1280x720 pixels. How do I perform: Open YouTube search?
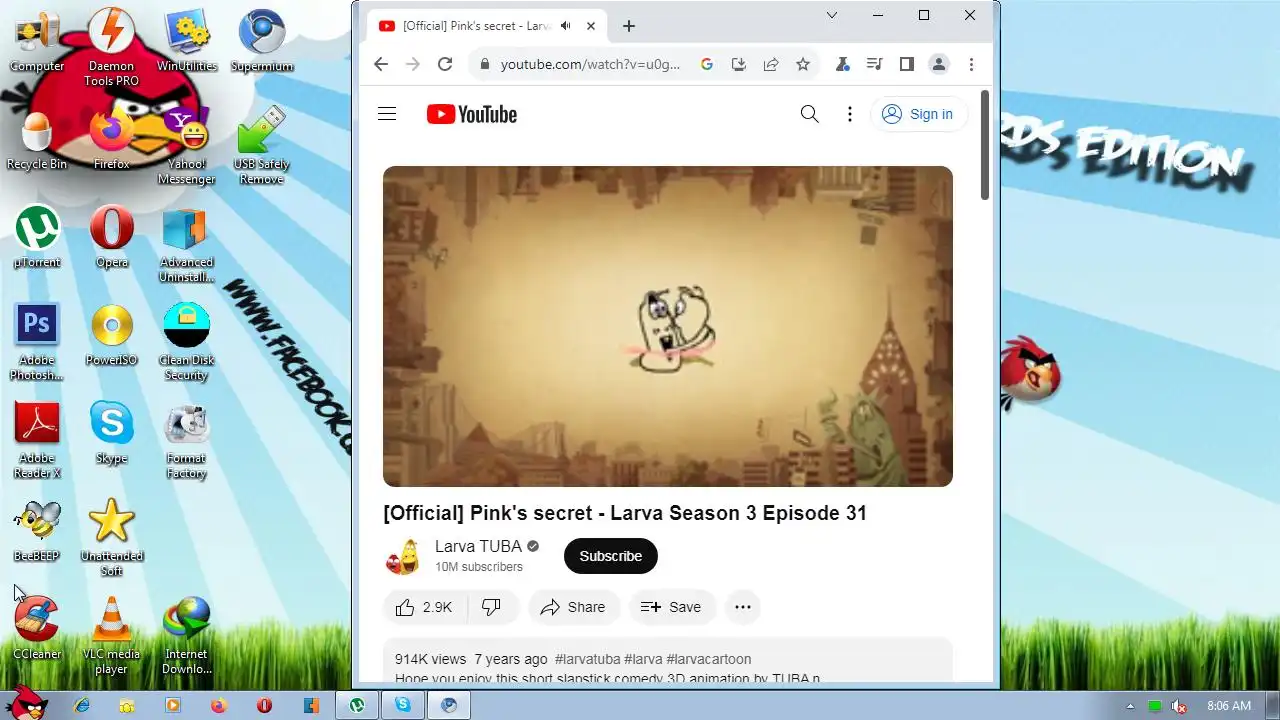[x=810, y=114]
